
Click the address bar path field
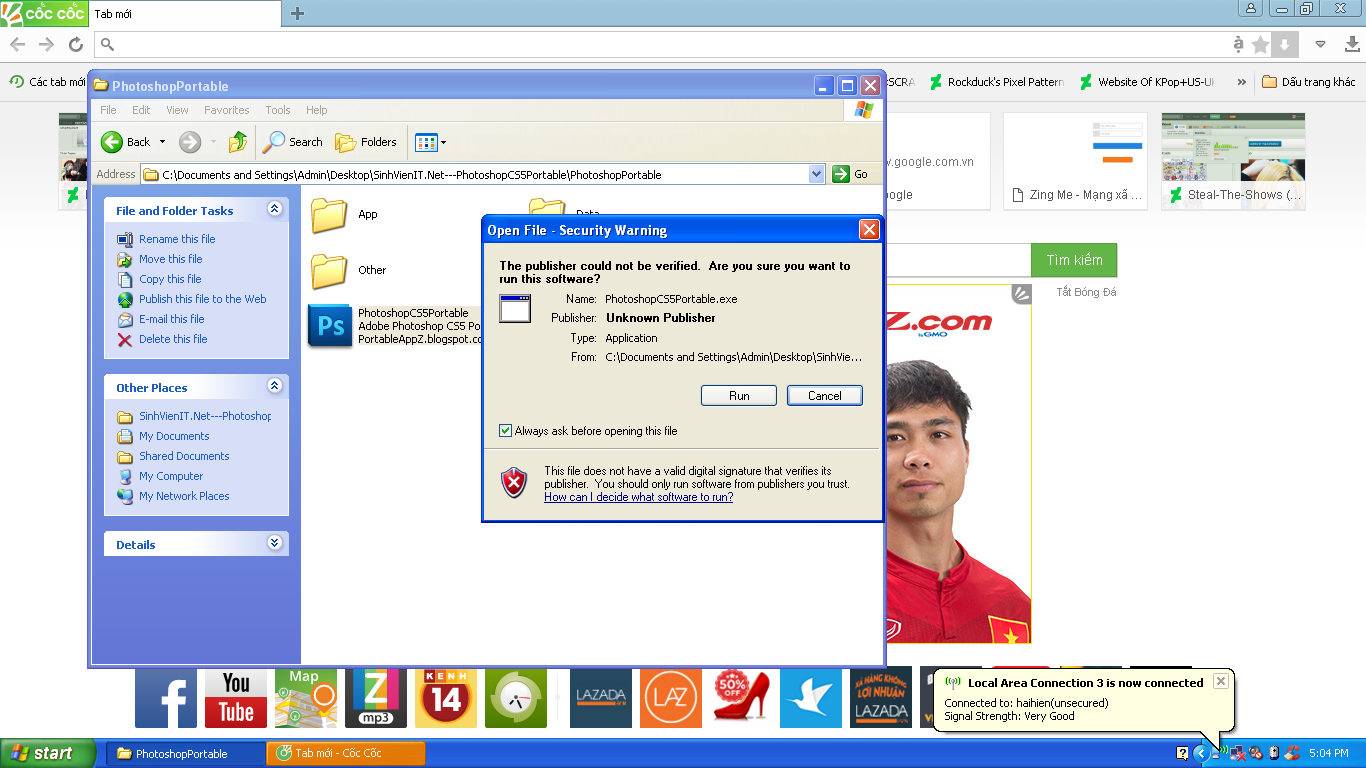tap(475, 174)
